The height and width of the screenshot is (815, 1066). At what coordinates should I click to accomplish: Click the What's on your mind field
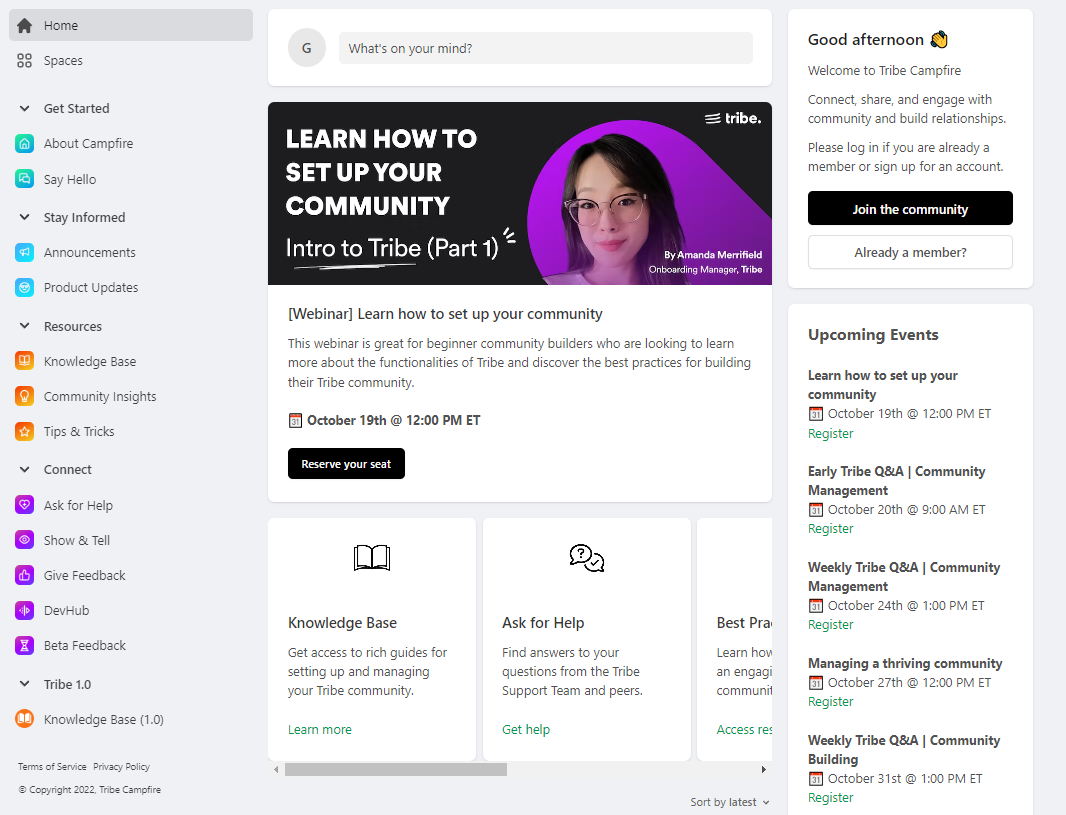click(x=546, y=48)
